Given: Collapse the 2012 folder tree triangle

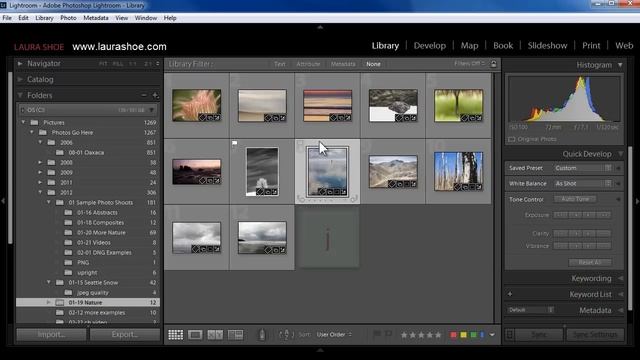Looking at the screenshot, I should (x=40, y=192).
